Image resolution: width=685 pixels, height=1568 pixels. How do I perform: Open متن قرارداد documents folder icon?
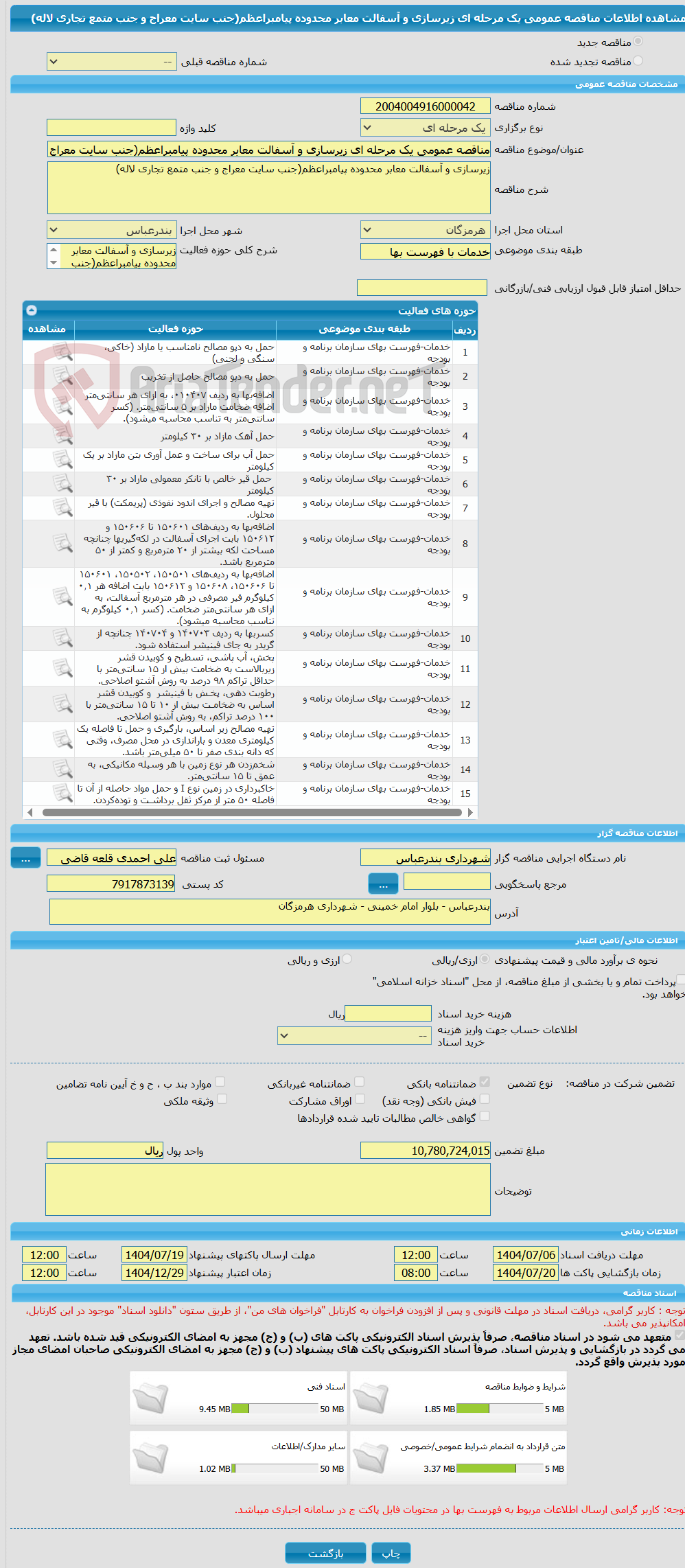(371, 1457)
